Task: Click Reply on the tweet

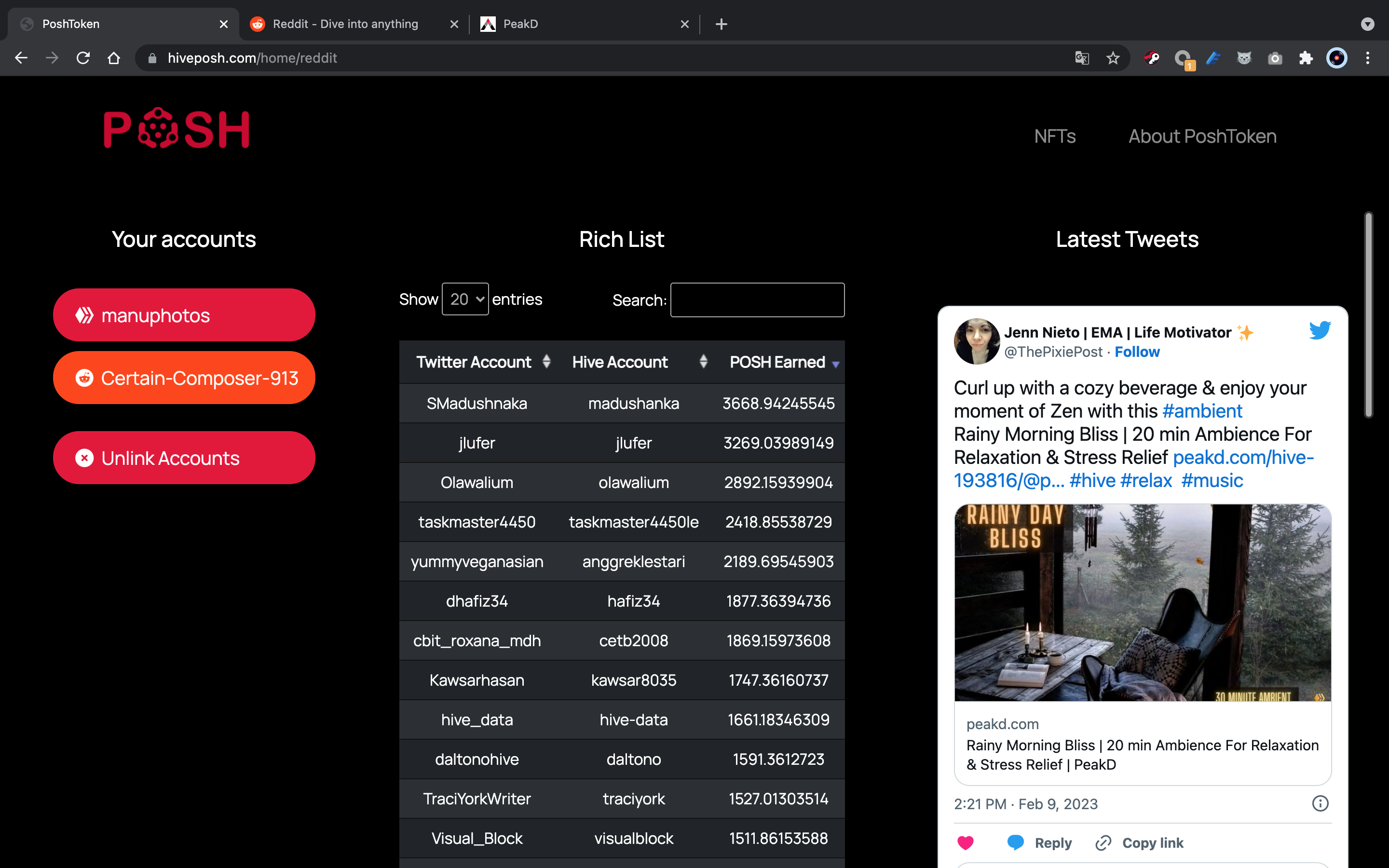Action: (x=1039, y=843)
